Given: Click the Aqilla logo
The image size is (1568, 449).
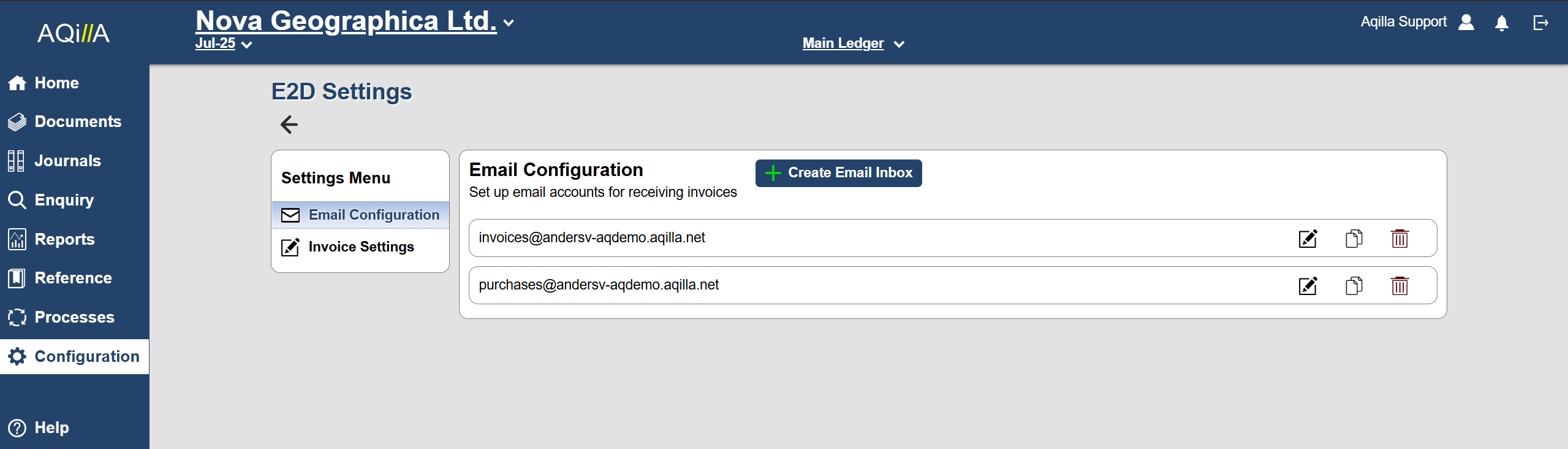Looking at the screenshot, I should coord(74,33).
